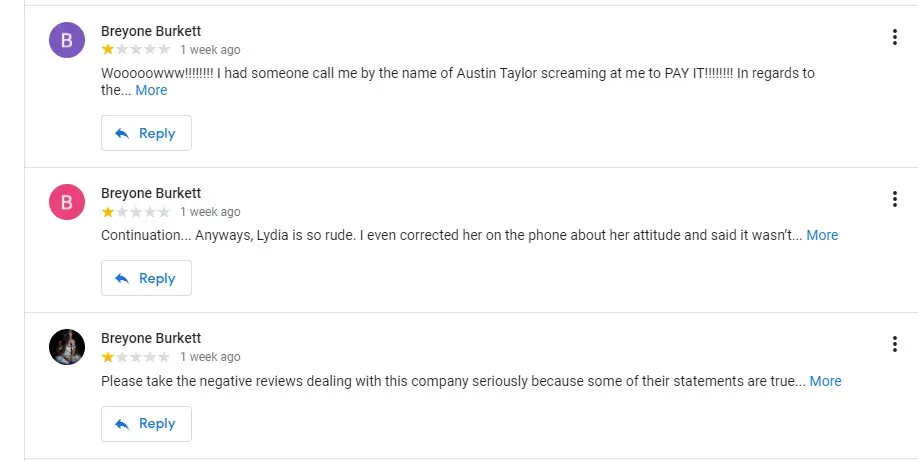The height and width of the screenshot is (461, 918).
Task: Click "1 week ago" timestamp on the first review
Action: pos(210,50)
